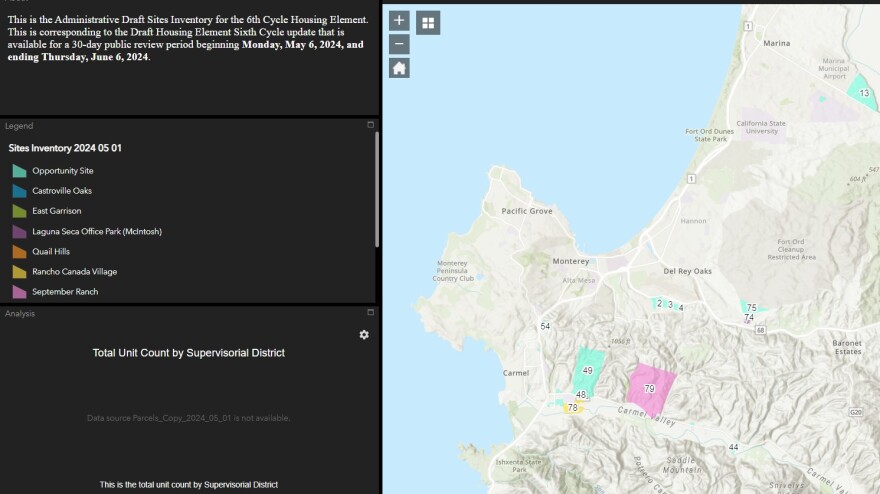
Task: Click the Total Unit Count chart title
Action: (x=189, y=353)
